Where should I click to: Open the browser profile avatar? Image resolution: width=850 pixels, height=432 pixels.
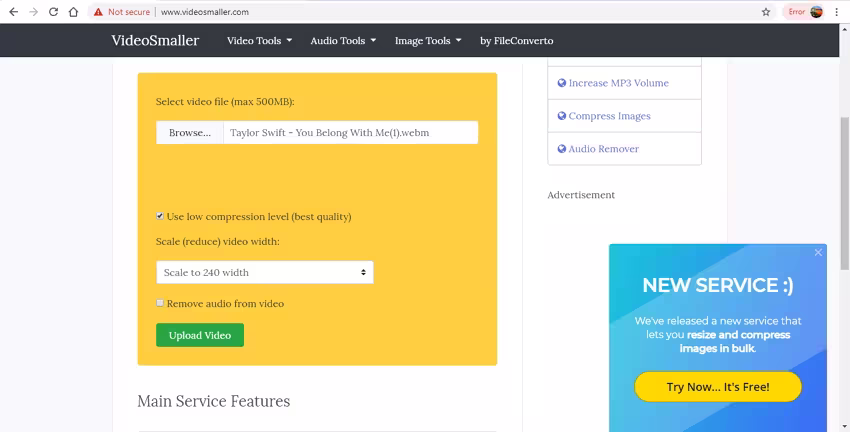pos(817,12)
